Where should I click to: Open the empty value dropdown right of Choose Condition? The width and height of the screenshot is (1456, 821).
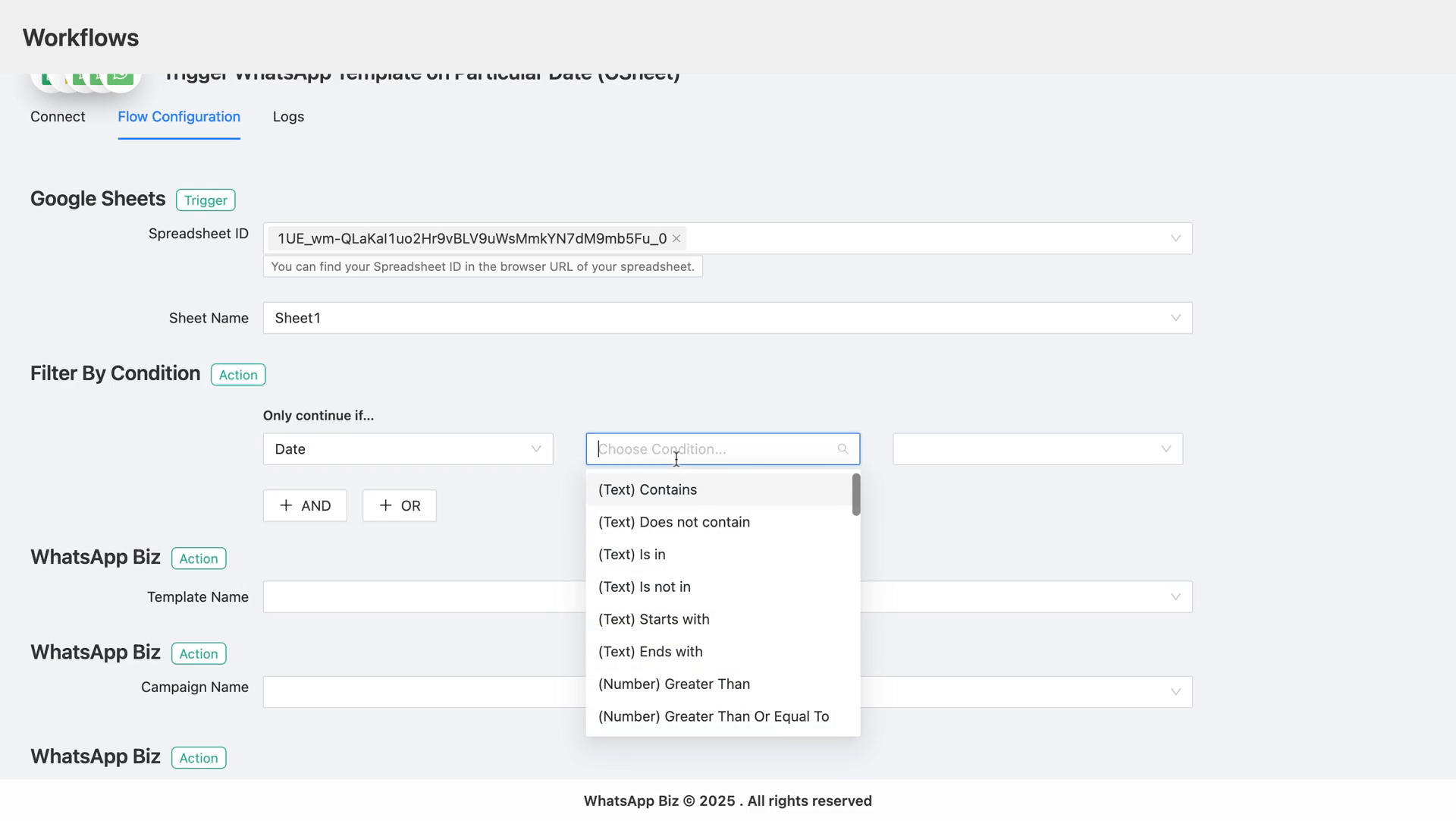click(x=1166, y=448)
